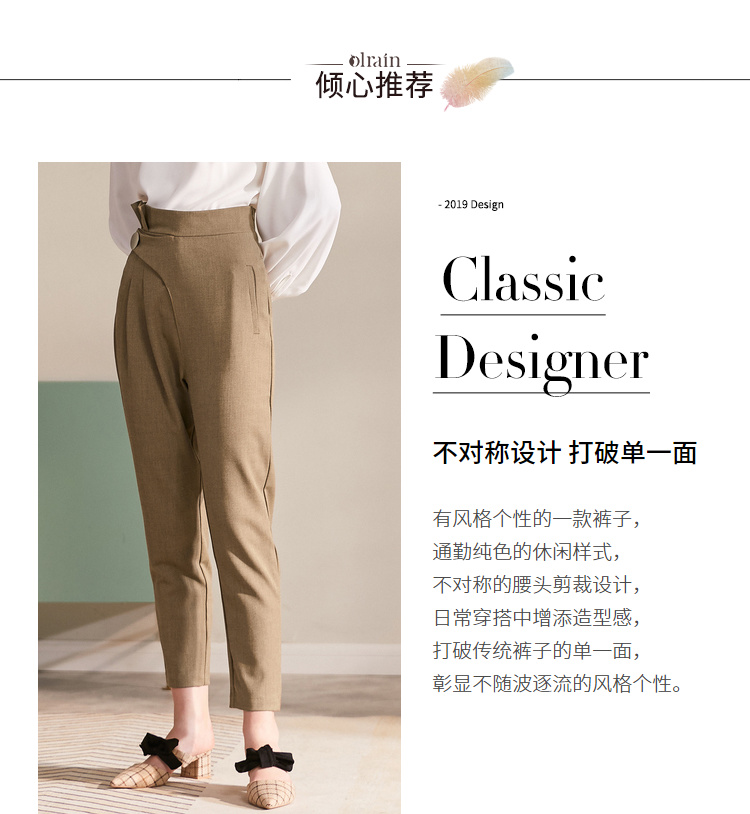Viewport: 750px width, 814px height.
Task: Click the 不对称设计 打破单一面 subtitle
Action: [x=565, y=453]
